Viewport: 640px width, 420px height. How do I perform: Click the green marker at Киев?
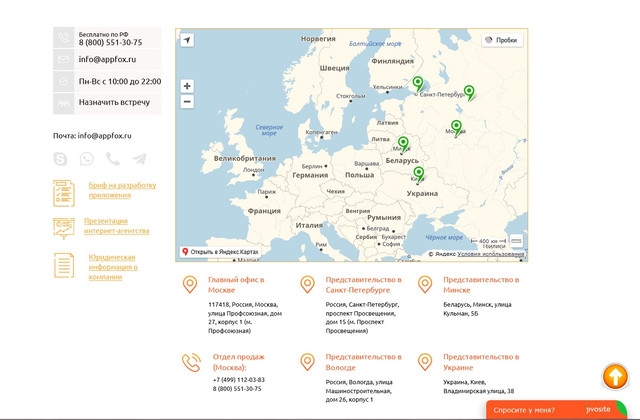click(x=418, y=175)
